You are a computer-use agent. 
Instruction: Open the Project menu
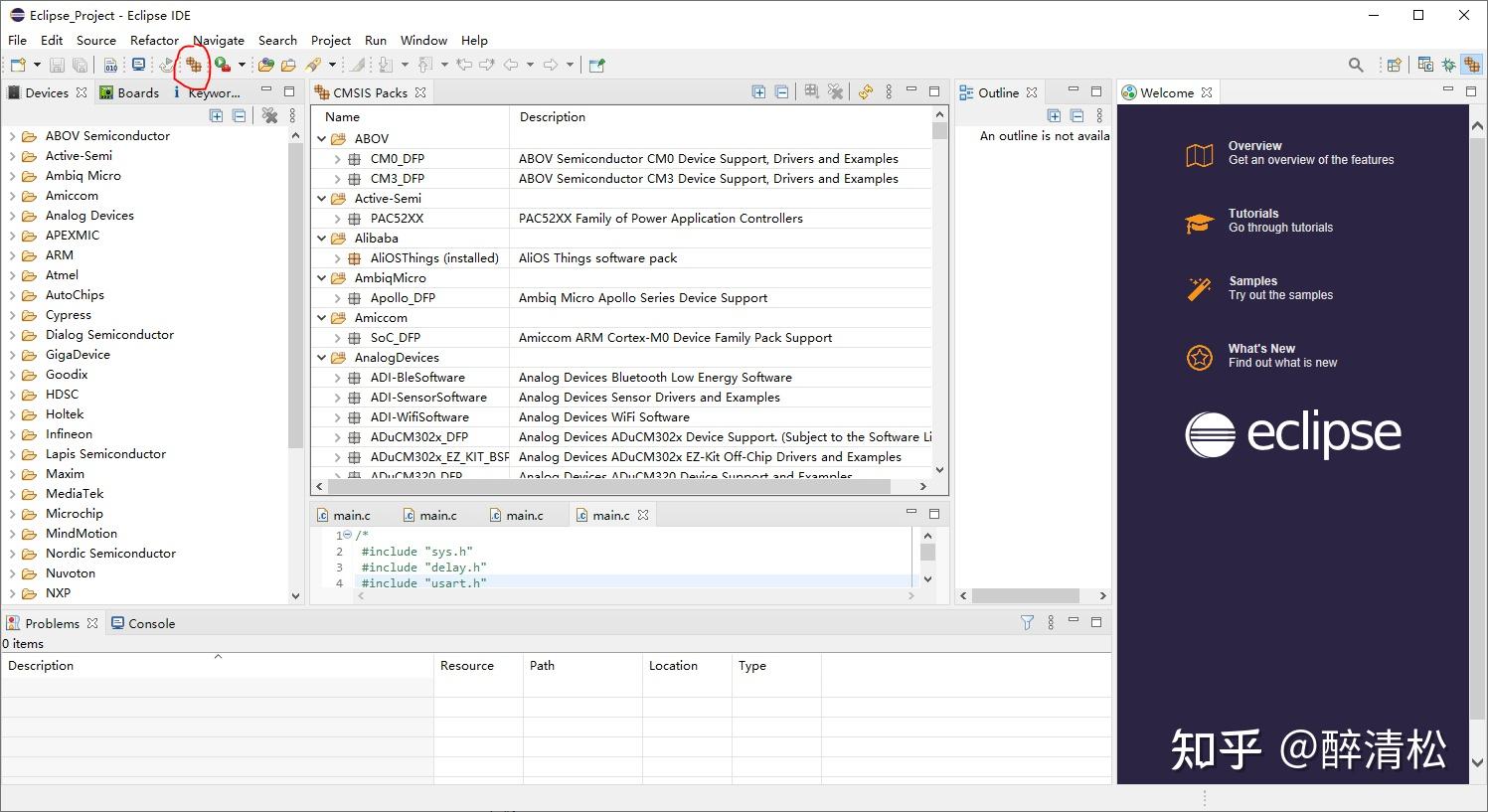[331, 41]
